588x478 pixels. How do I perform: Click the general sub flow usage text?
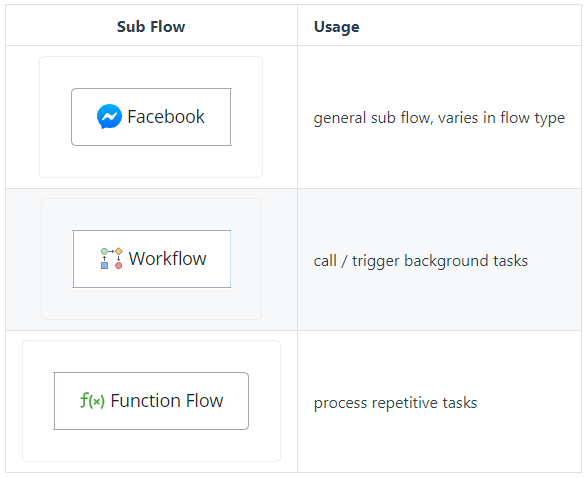click(x=439, y=118)
